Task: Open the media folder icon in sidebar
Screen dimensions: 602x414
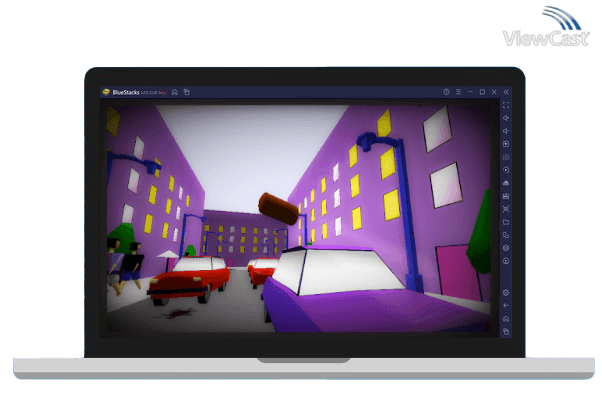Action: pos(506,222)
